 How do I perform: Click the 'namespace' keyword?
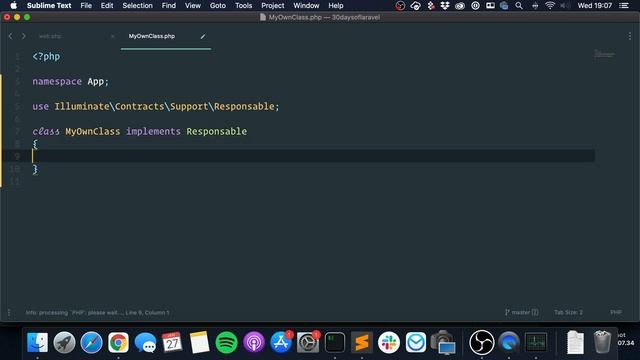tap(57, 82)
